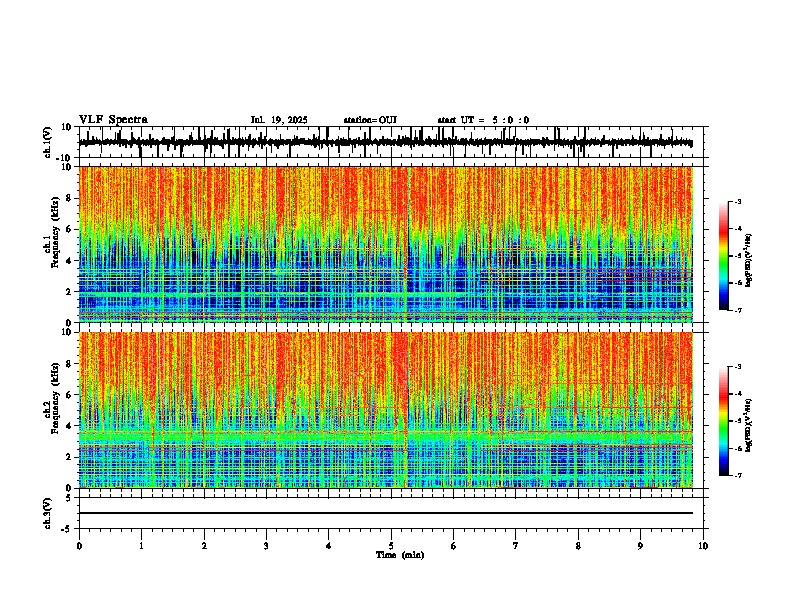Image resolution: width=792 pixels, height=612 pixels.
Task: Click the "-3" label on ch.1 color scale
Action: (x=737, y=201)
